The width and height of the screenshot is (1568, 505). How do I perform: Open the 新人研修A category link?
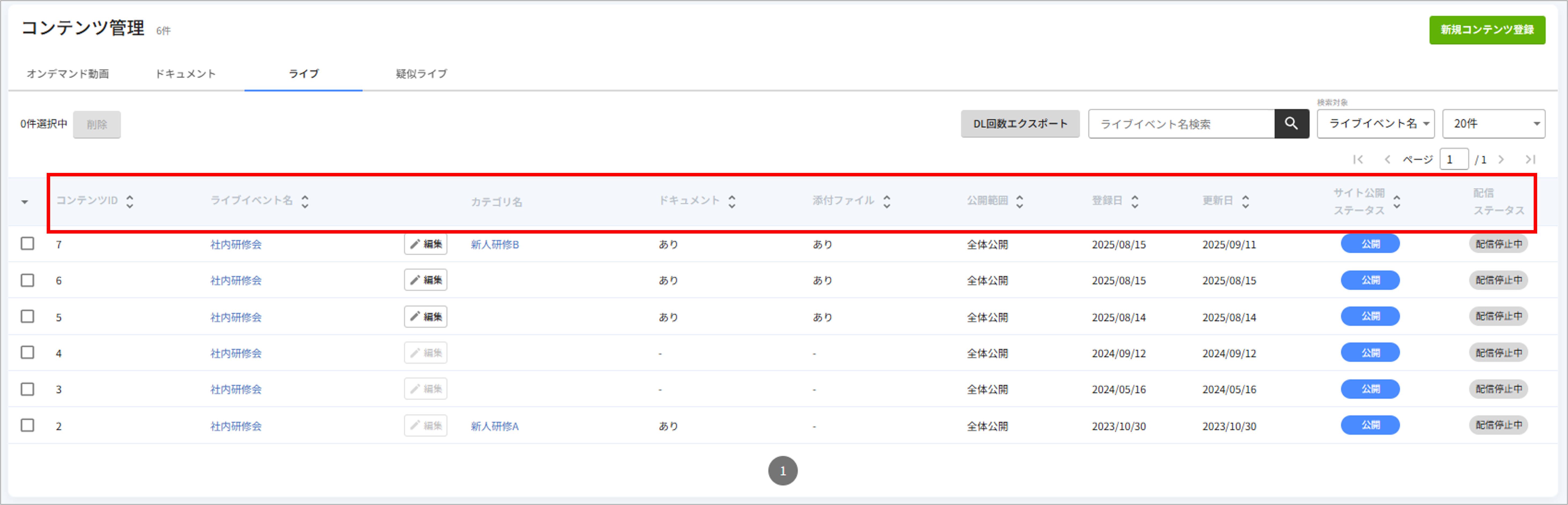click(x=494, y=426)
